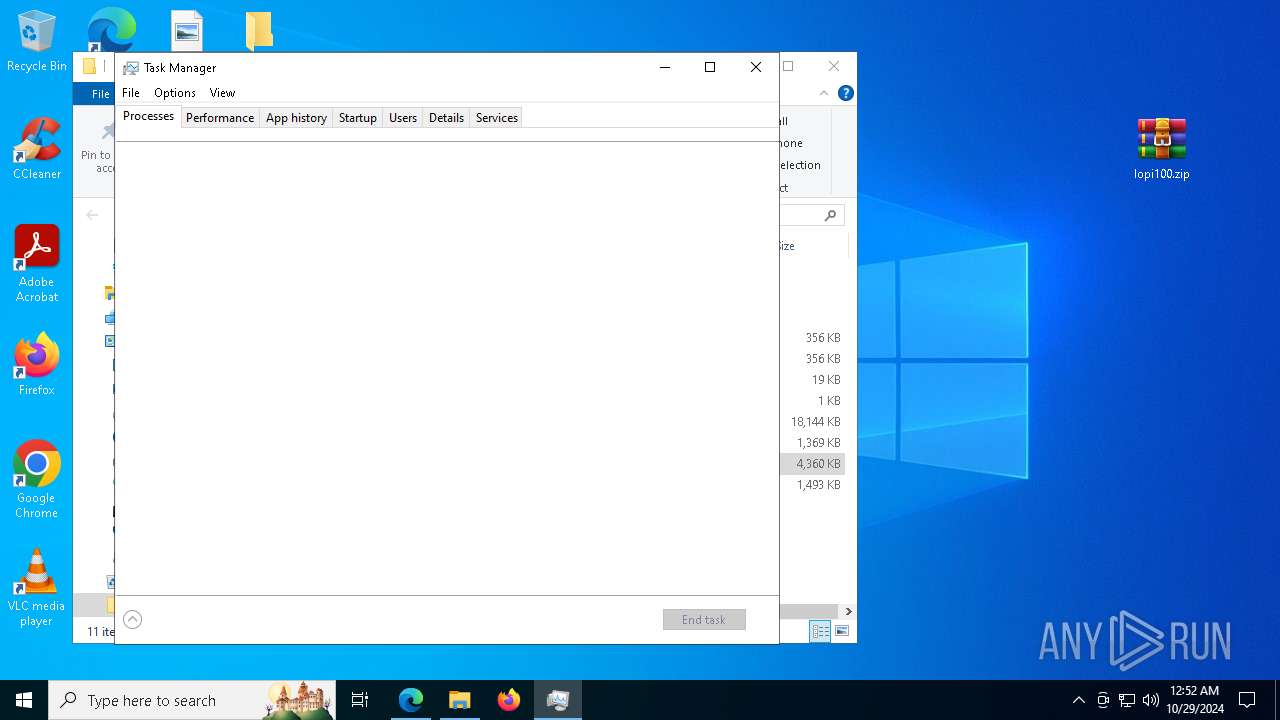Viewport: 1280px width, 720px height.
Task: Open Adobe Acrobat desktop shortcut
Action: tap(36, 264)
